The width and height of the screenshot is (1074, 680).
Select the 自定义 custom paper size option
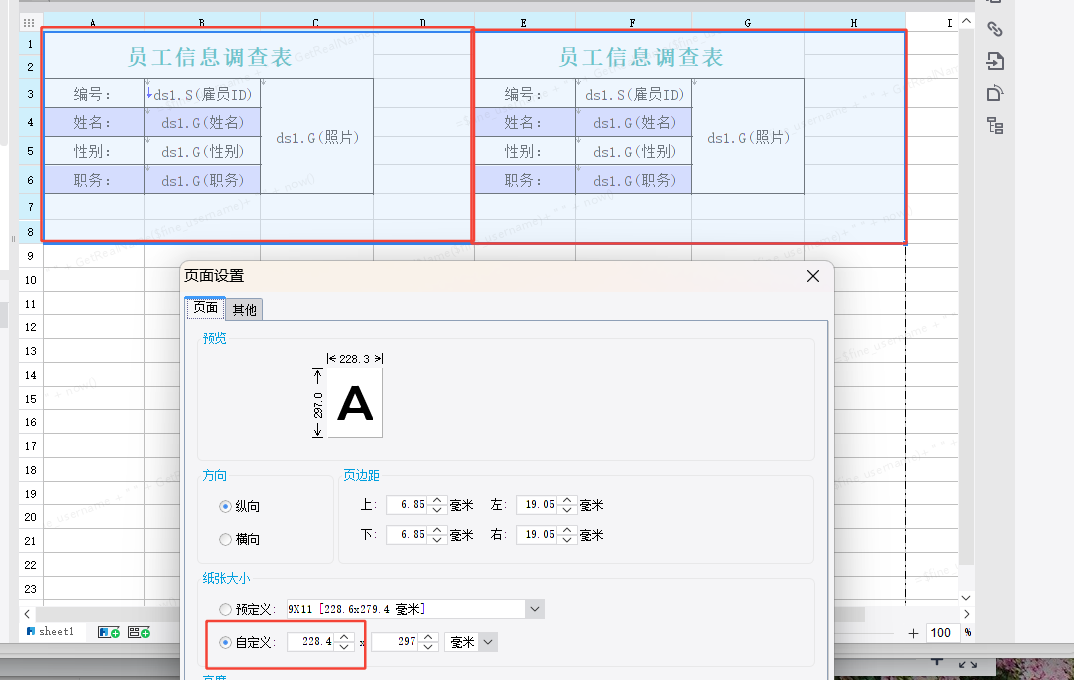coord(225,642)
